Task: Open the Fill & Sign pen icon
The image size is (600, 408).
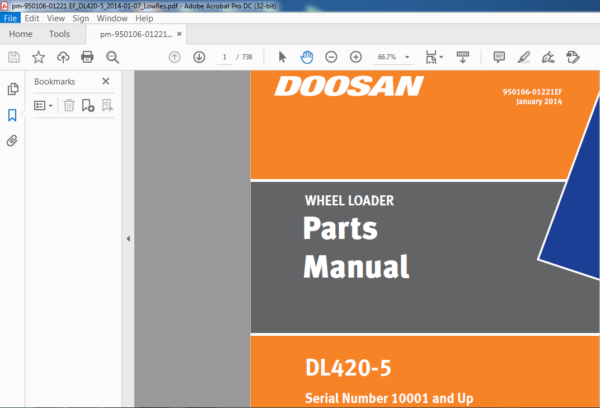Action: pyautogui.click(x=548, y=57)
